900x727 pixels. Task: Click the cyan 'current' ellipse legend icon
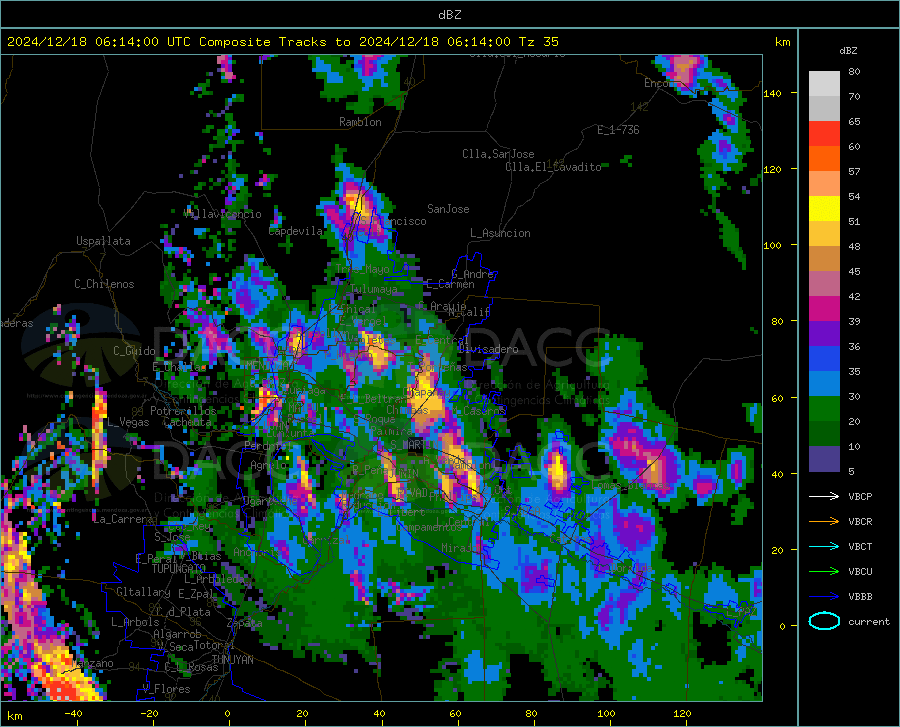(824, 621)
